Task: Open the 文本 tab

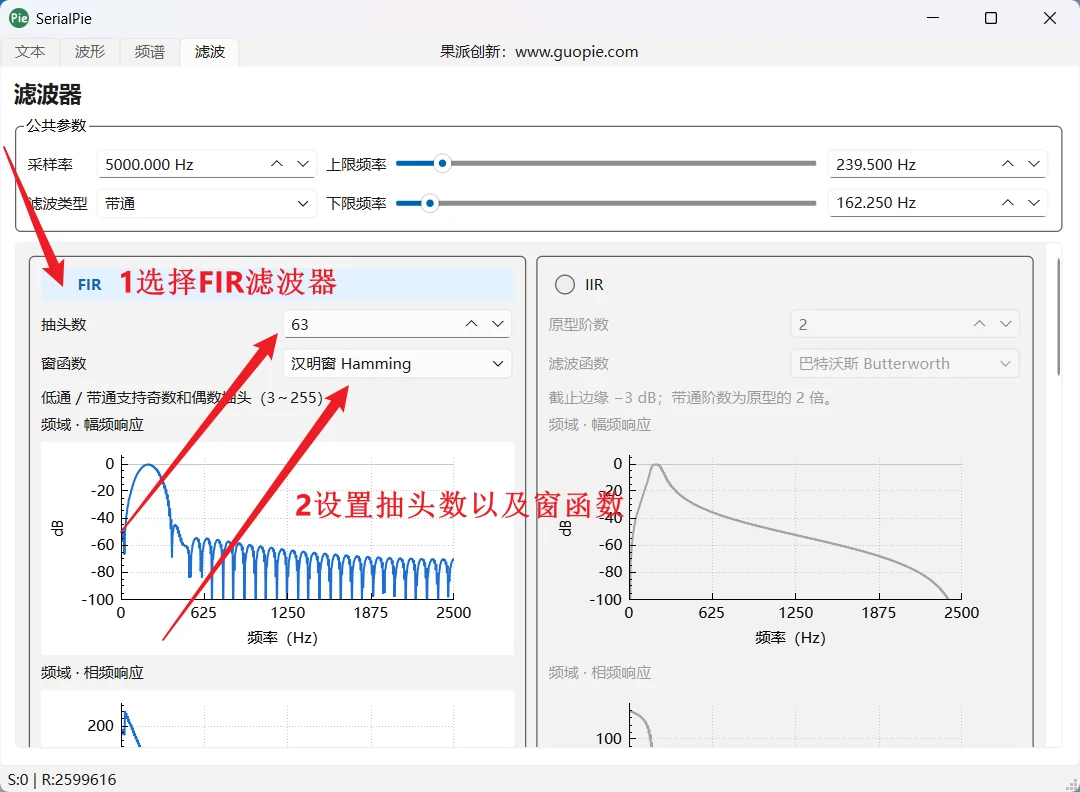Action: tap(30, 52)
